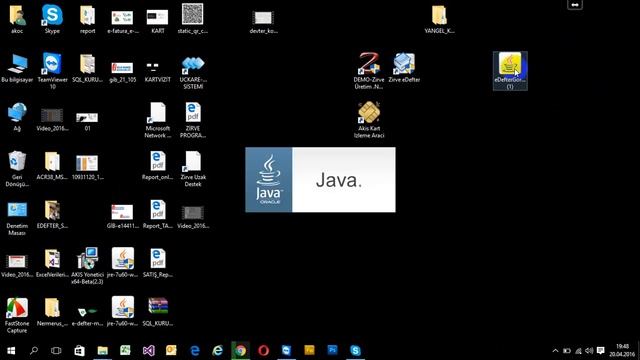The height and width of the screenshot is (360, 640).
Task: Select the akoc user folder icon
Action: (x=17, y=19)
